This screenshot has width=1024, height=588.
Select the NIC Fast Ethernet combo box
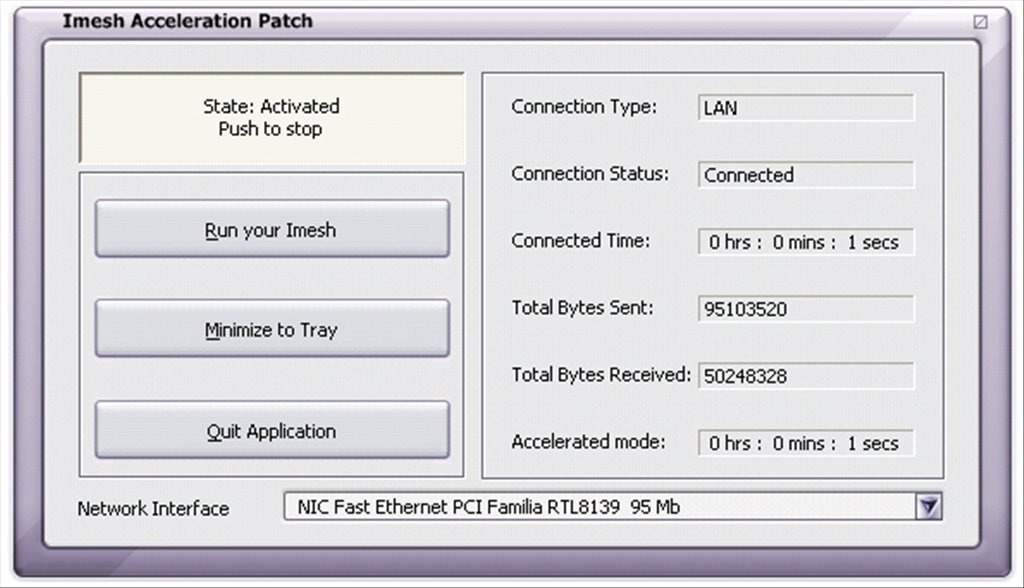click(x=613, y=507)
